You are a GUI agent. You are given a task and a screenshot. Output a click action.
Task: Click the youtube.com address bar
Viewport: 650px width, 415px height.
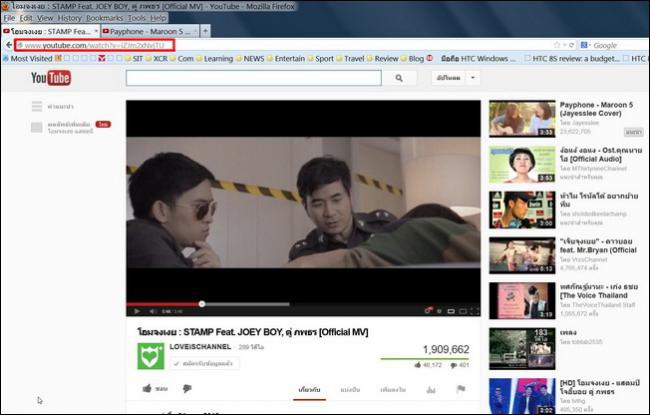[x=95, y=45]
